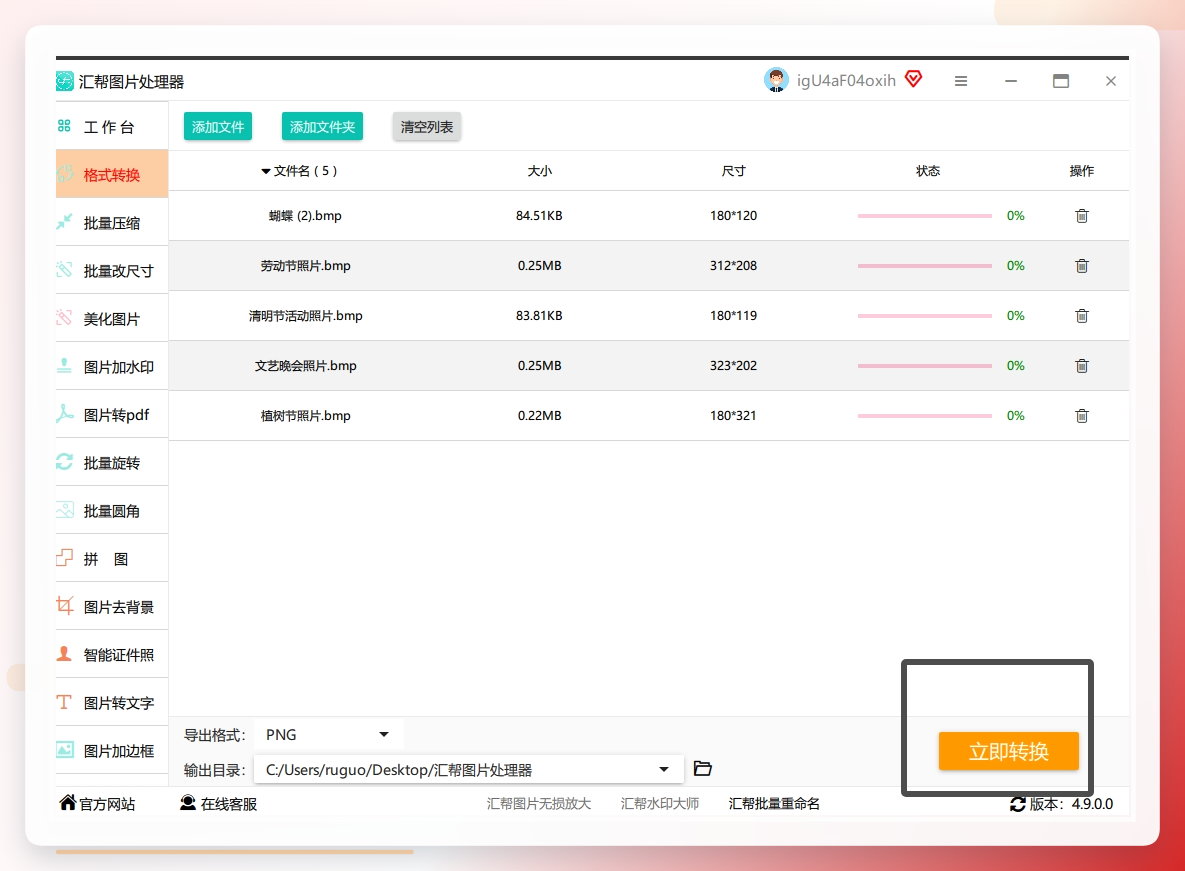Start conversion with 立即转换 button
This screenshot has width=1185, height=871.
coord(1008,751)
